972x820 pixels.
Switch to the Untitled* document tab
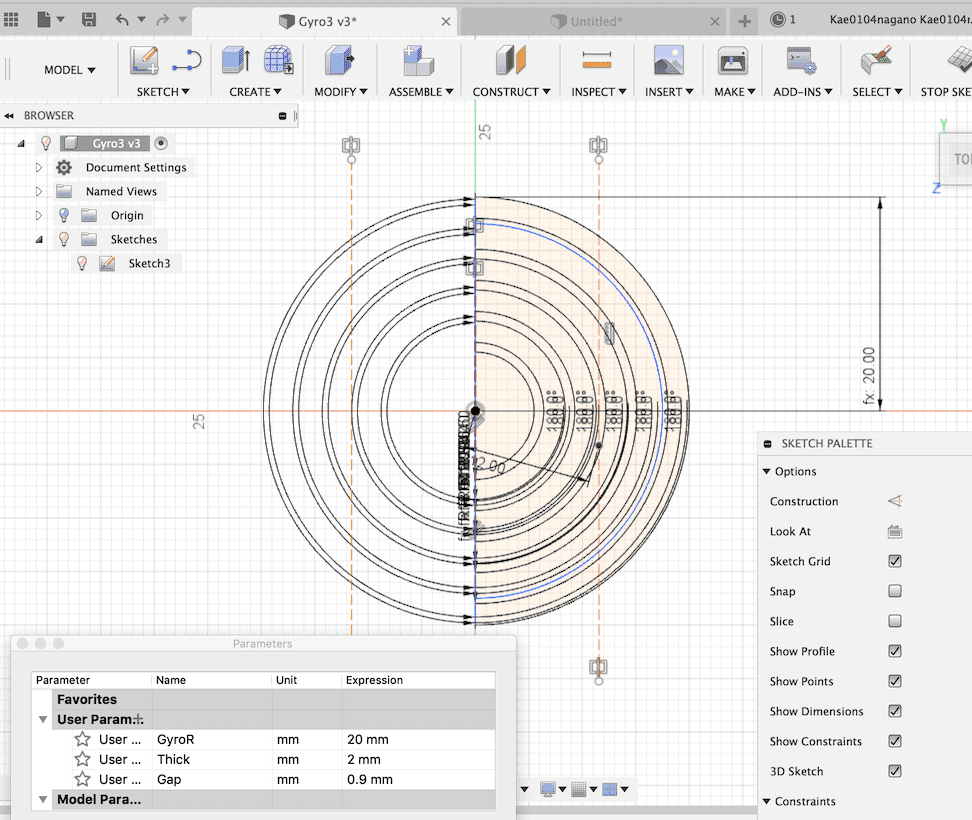coord(596,21)
